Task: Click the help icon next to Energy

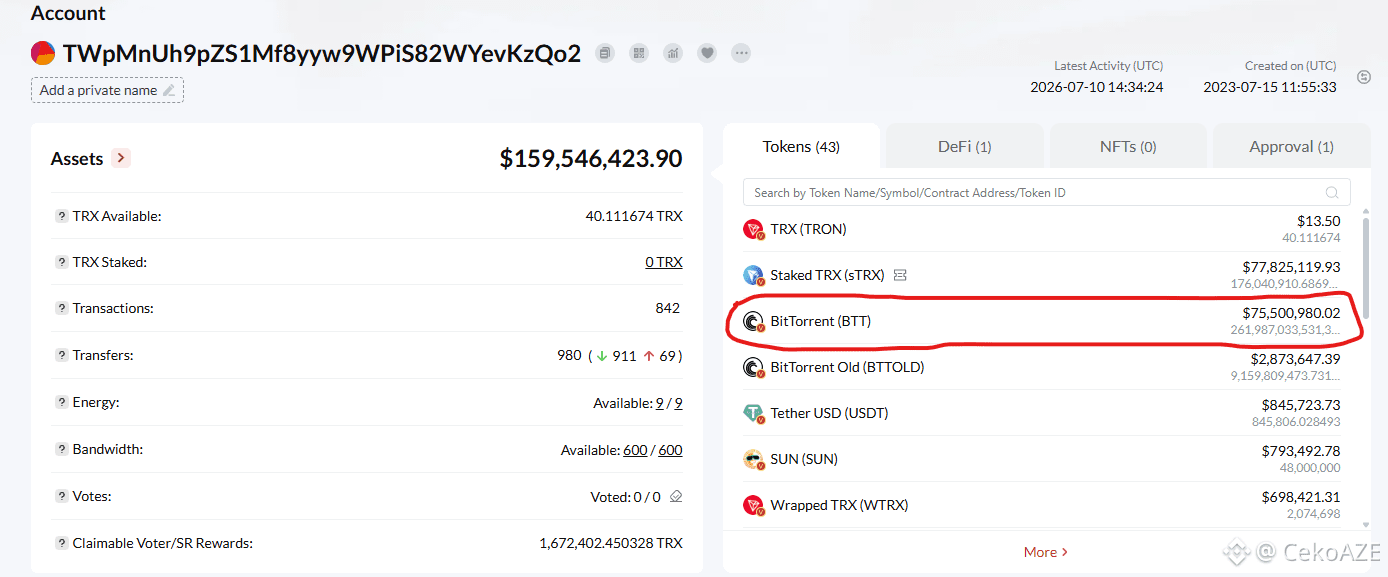Action: 62,402
